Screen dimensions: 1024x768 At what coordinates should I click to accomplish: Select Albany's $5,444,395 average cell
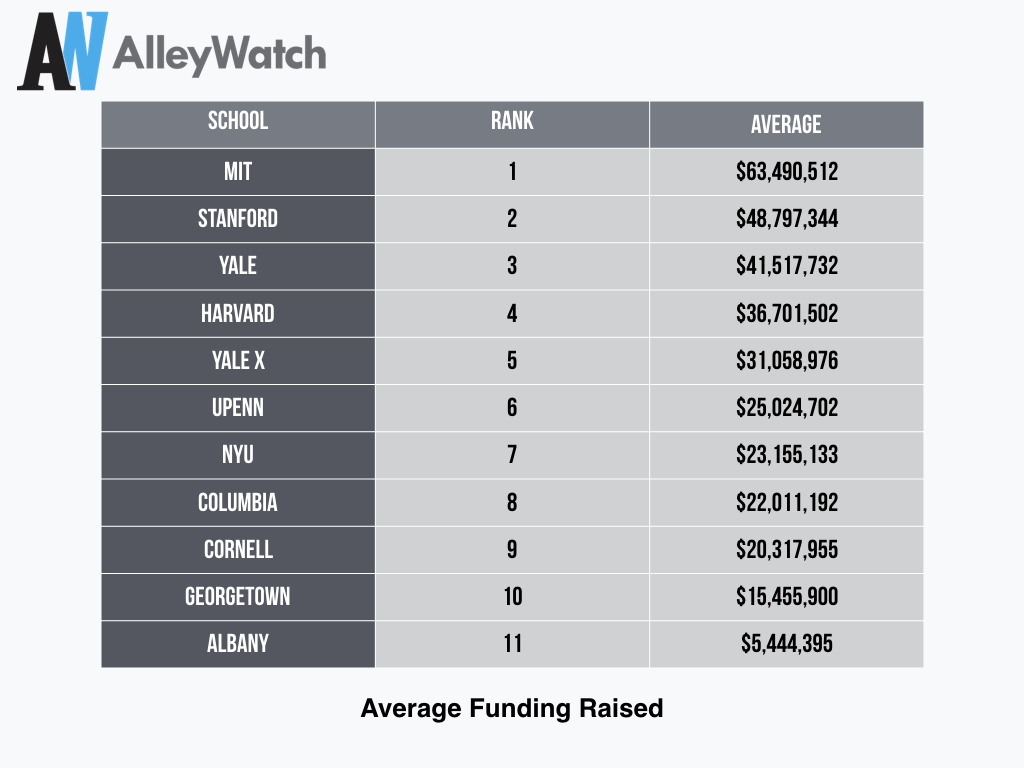click(x=786, y=644)
